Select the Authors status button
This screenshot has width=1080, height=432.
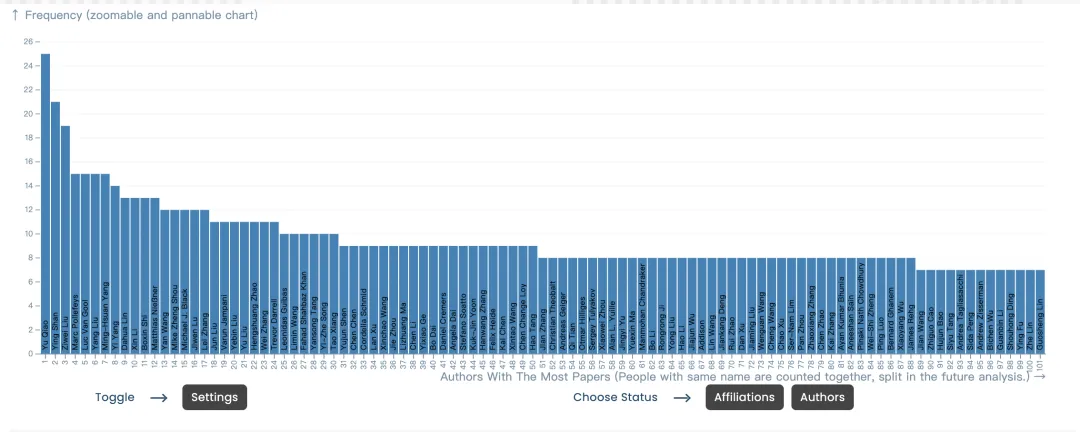tap(822, 397)
